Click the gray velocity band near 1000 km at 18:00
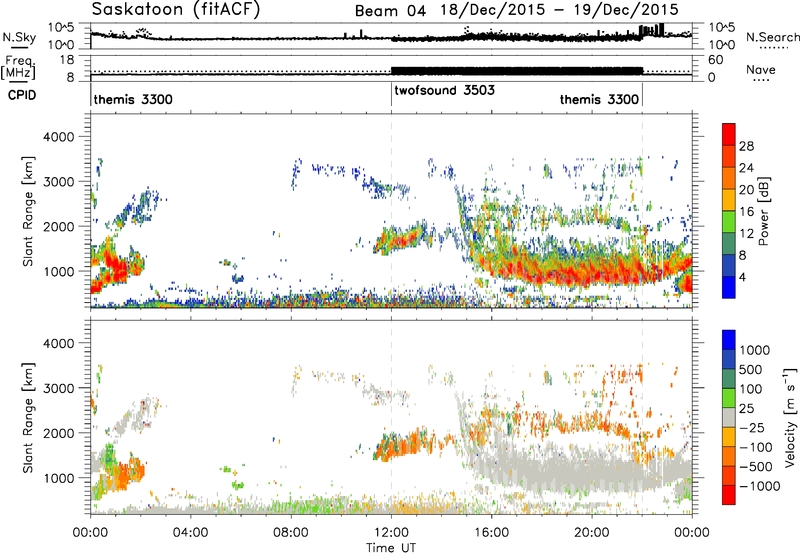 [x=542, y=470]
